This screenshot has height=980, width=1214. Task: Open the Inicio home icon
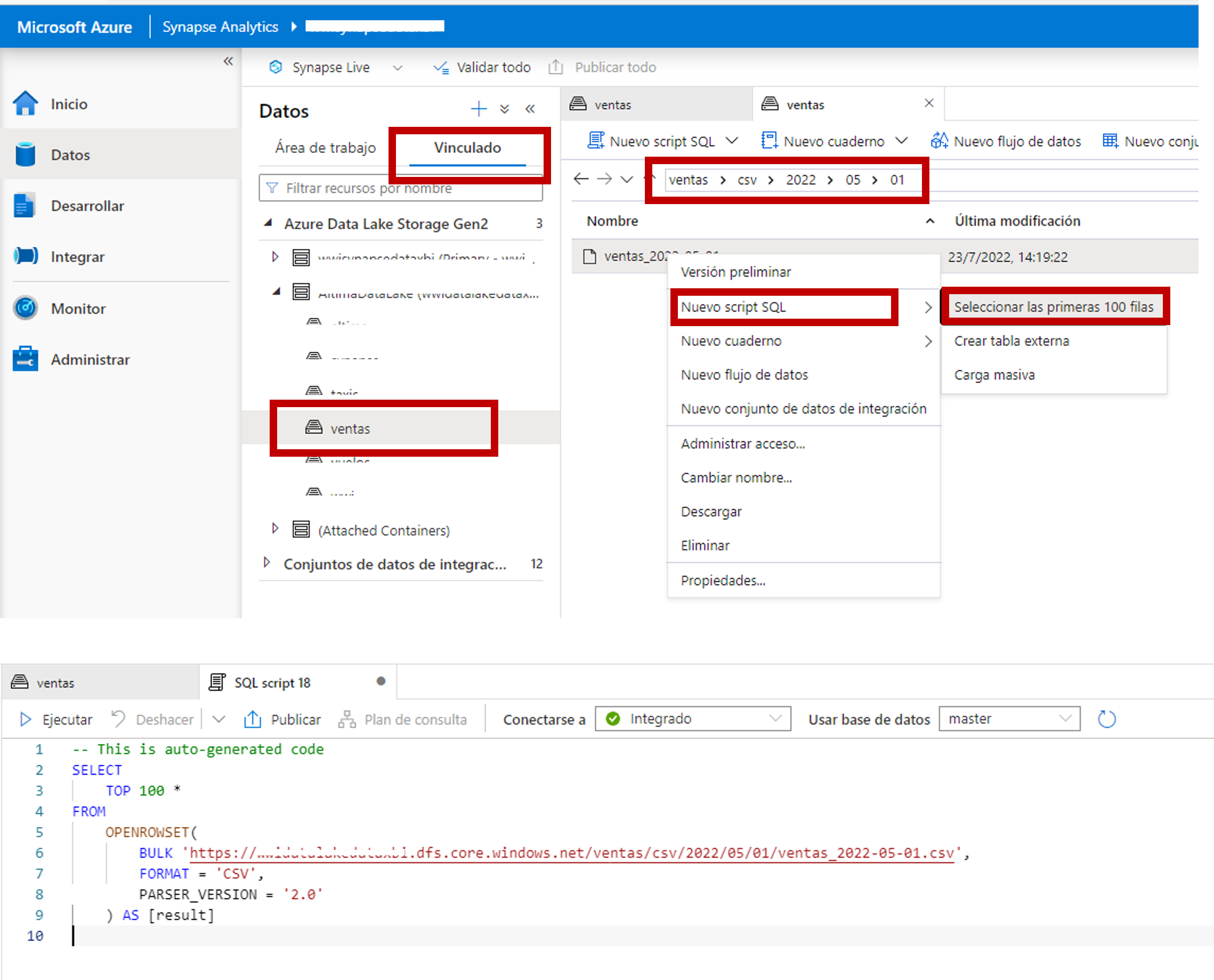(26, 103)
